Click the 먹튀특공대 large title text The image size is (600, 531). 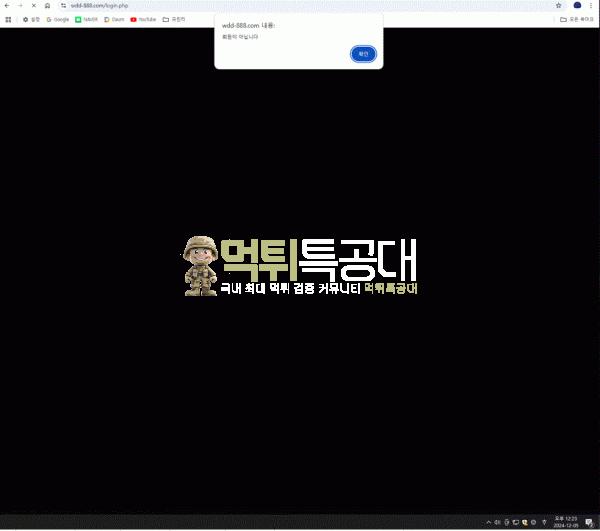[318, 259]
